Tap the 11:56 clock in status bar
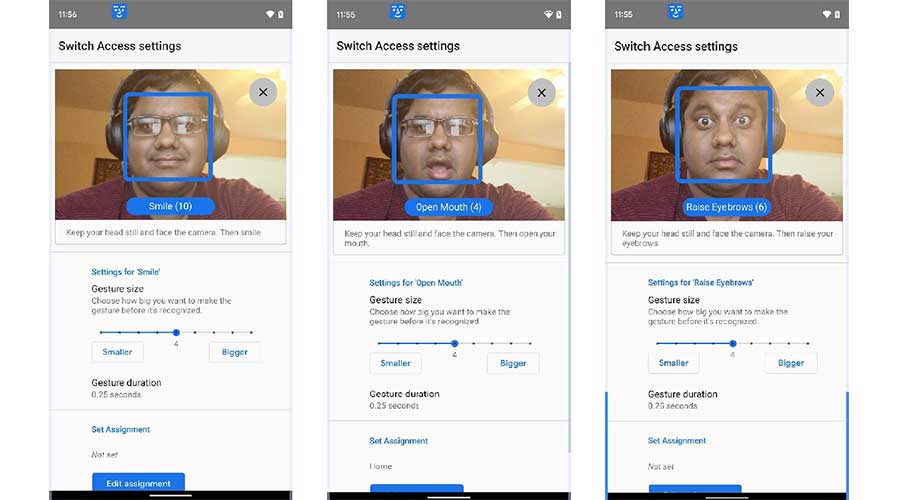This screenshot has height=500, width=900. [68, 14]
